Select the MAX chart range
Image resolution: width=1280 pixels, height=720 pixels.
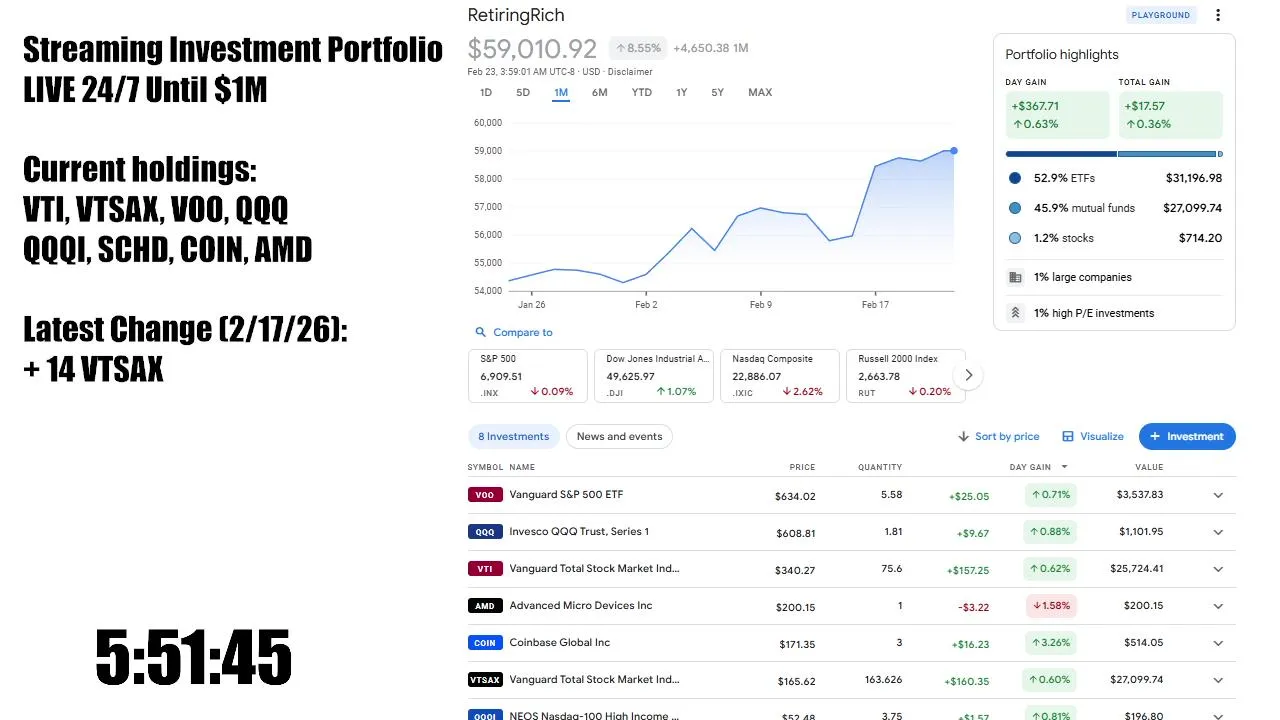pos(760,93)
